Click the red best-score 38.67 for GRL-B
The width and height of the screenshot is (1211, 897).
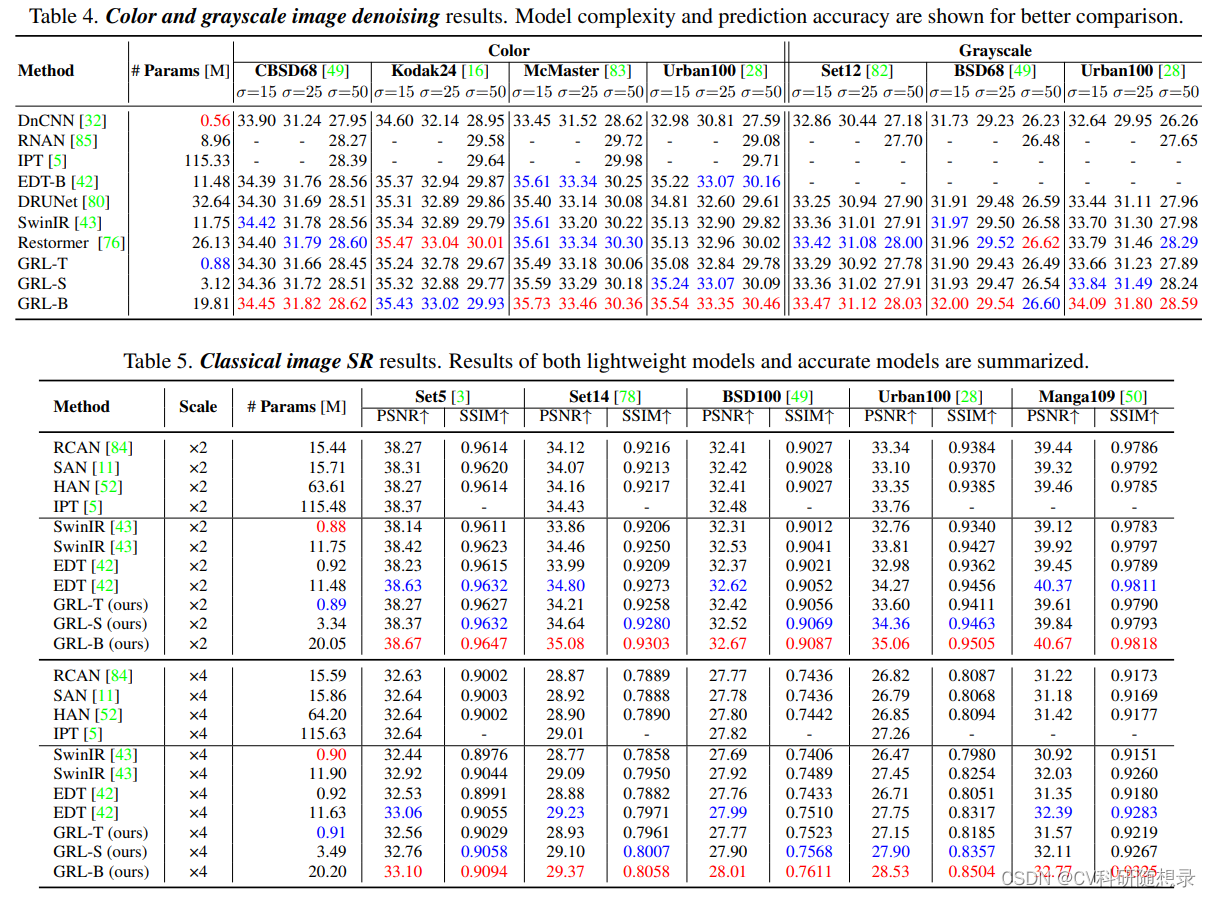[403, 643]
